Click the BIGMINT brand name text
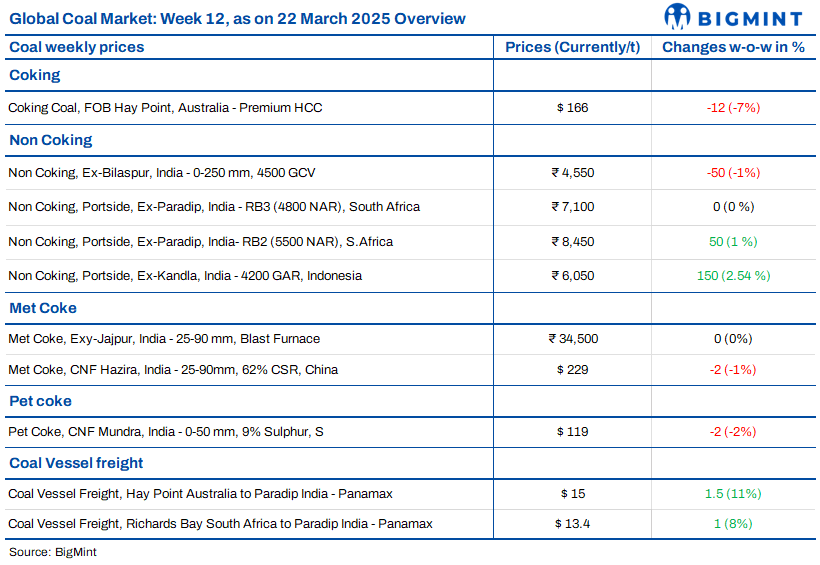The width and height of the screenshot is (820, 565). click(751, 17)
